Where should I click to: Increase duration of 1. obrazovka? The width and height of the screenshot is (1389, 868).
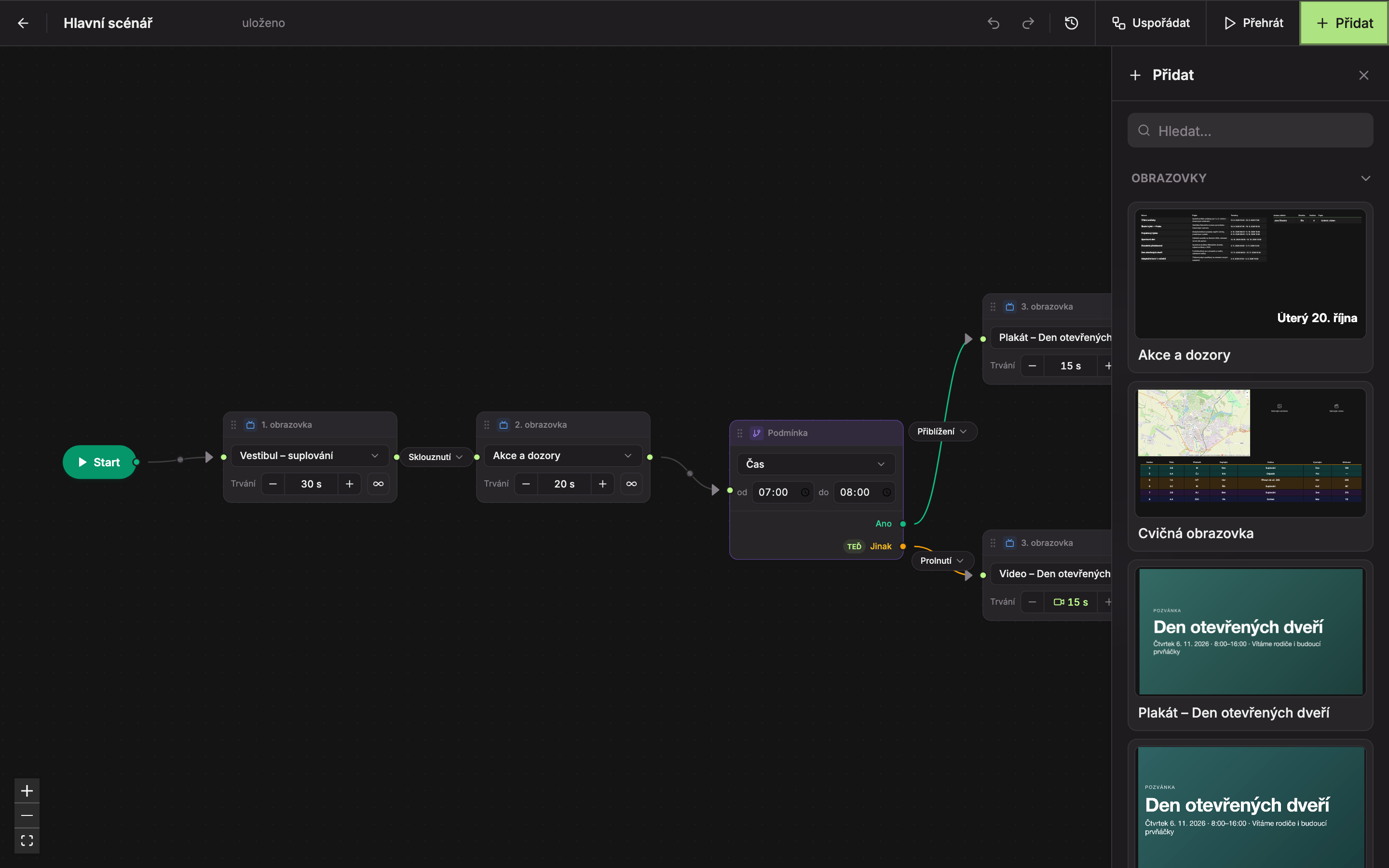coord(349,484)
